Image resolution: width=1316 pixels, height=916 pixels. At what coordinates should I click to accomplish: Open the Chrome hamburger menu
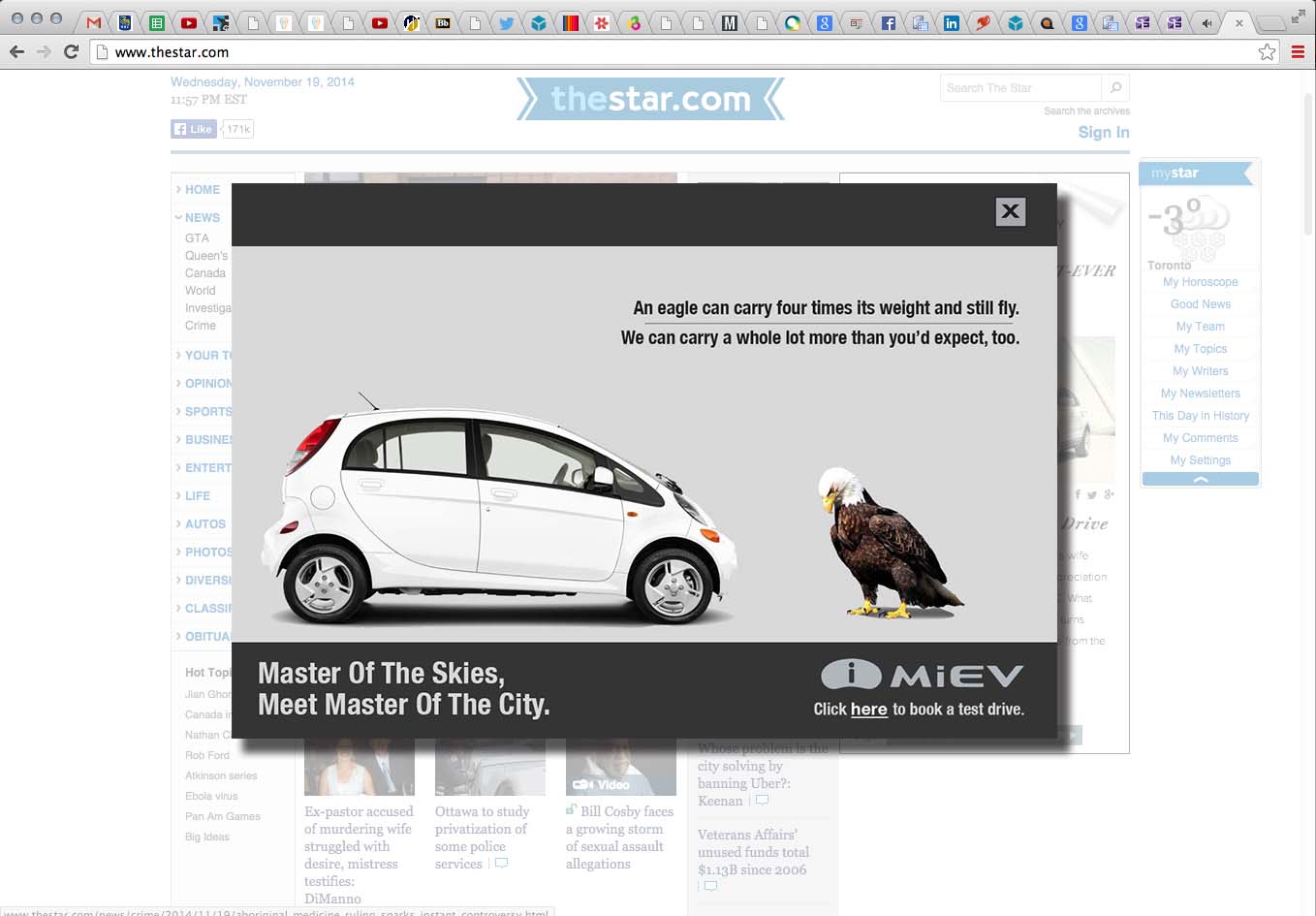pyautogui.click(x=1298, y=51)
